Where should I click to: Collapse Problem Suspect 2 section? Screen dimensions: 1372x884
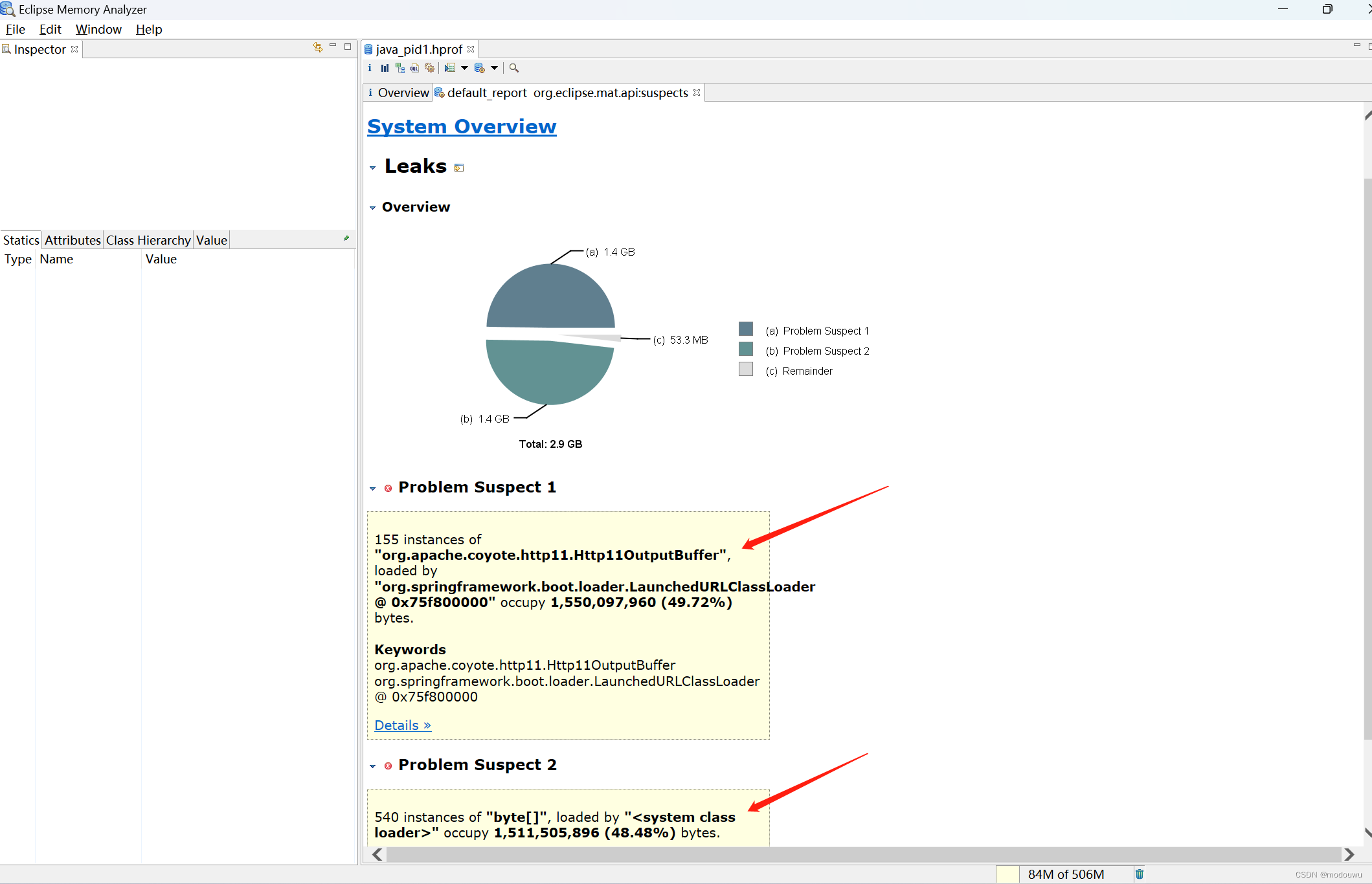pyautogui.click(x=372, y=766)
